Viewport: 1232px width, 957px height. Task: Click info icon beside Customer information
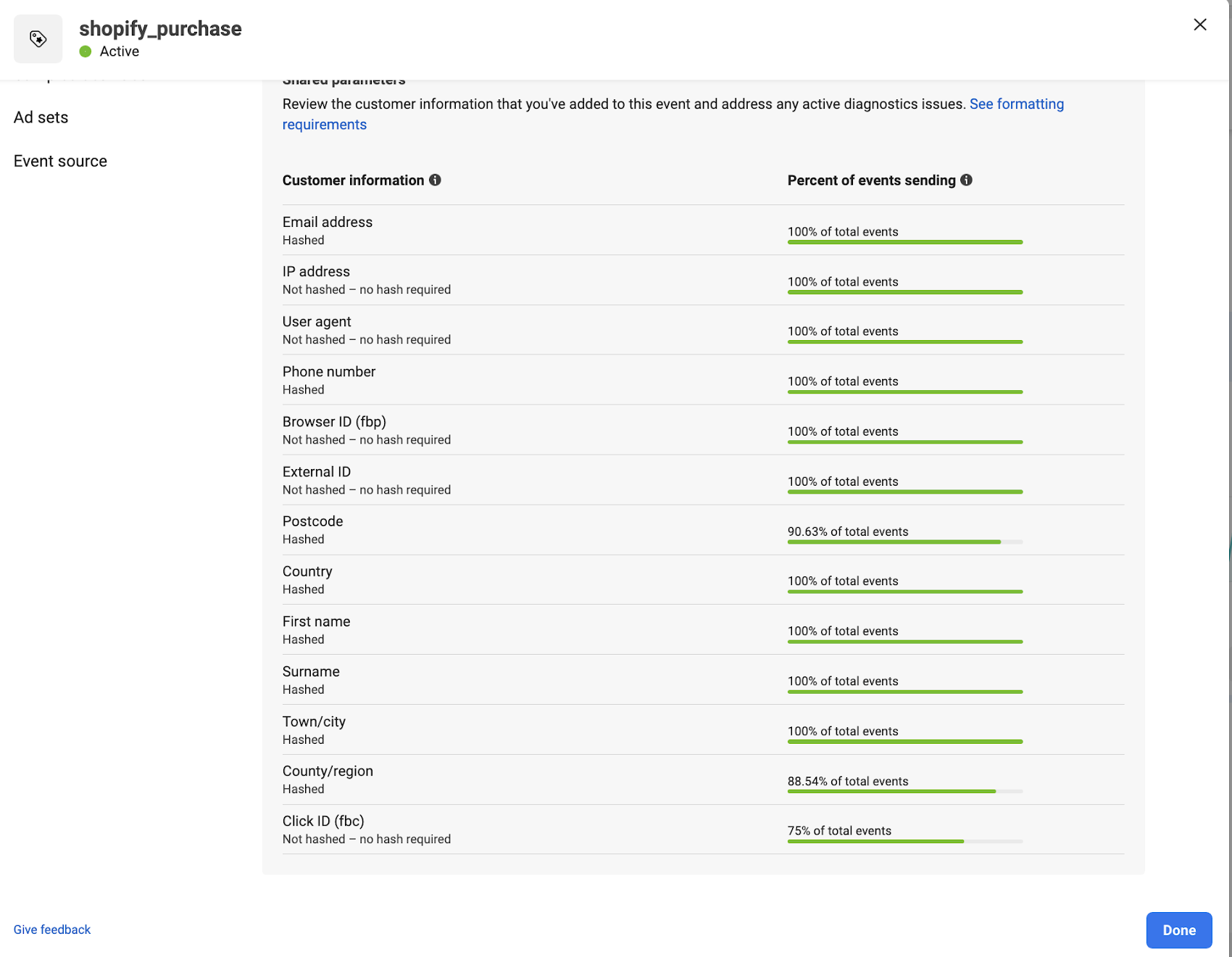click(435, 180)
